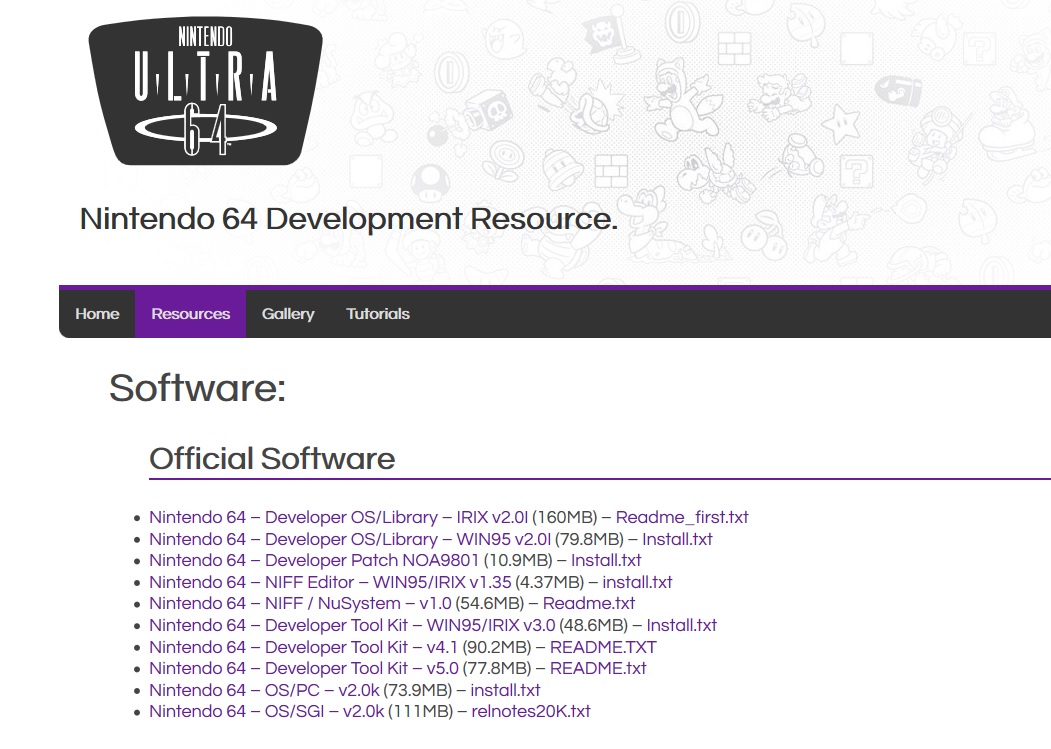
Task: Select the Resources menu tab
Action: [x=190, y=314]
